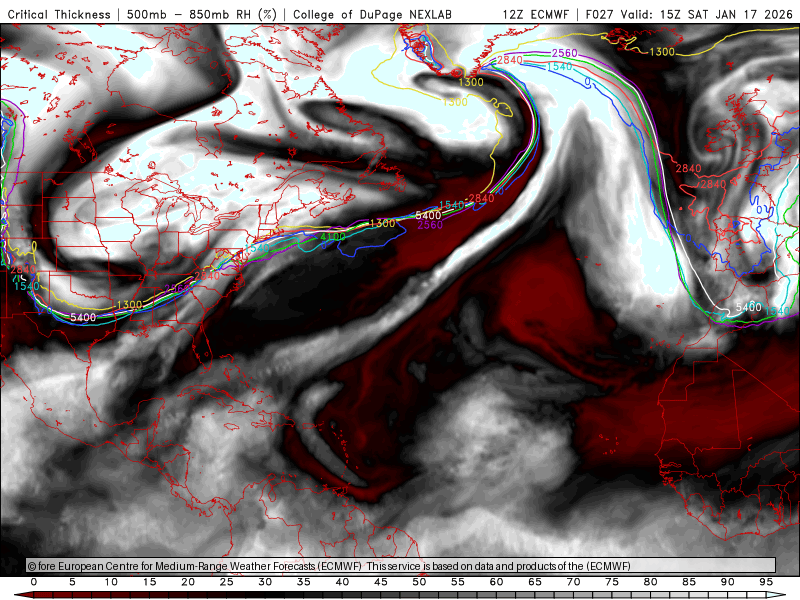Click the "45" label on the color scale
The width and height of the screenshot is (800, 600).
click(381, 582)
